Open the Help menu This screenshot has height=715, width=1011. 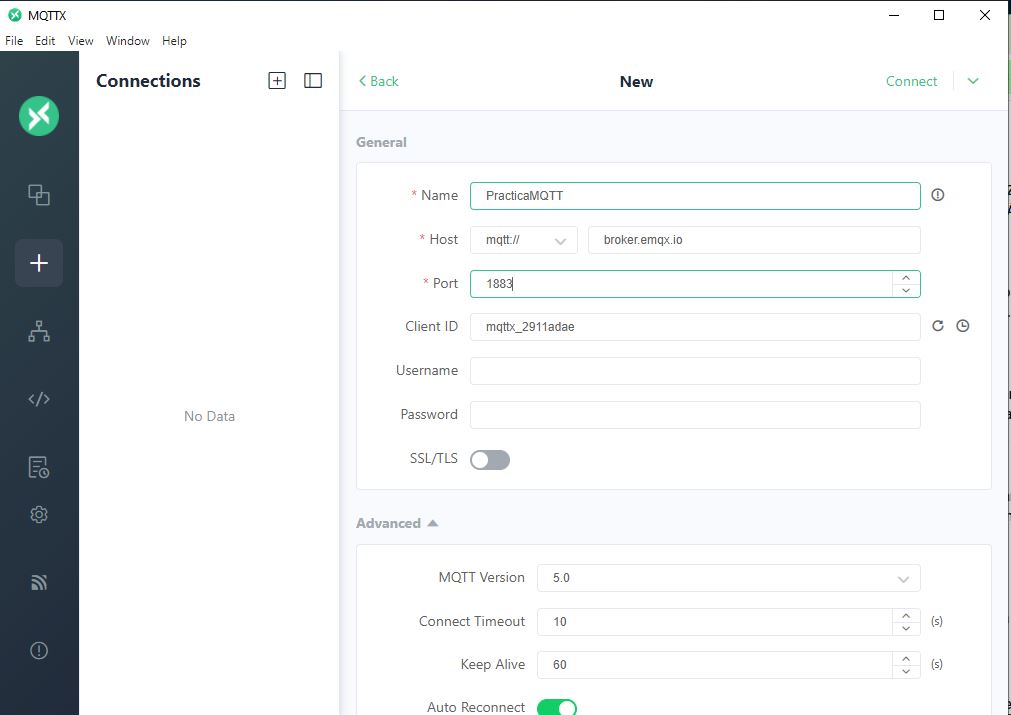point(174,41)
